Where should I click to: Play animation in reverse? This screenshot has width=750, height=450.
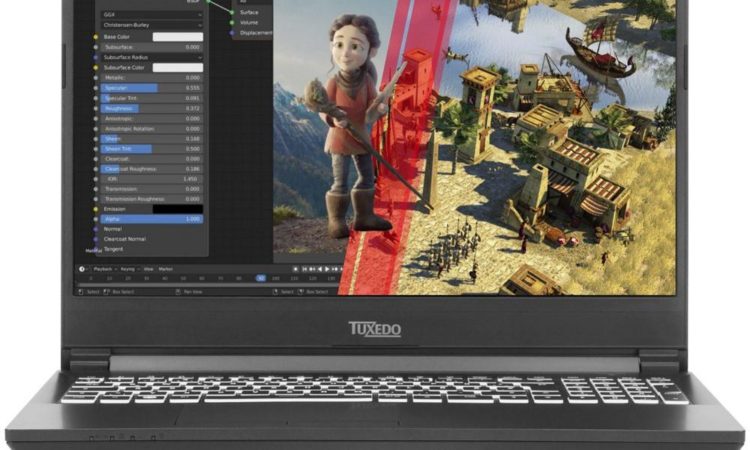click(320, 269)
